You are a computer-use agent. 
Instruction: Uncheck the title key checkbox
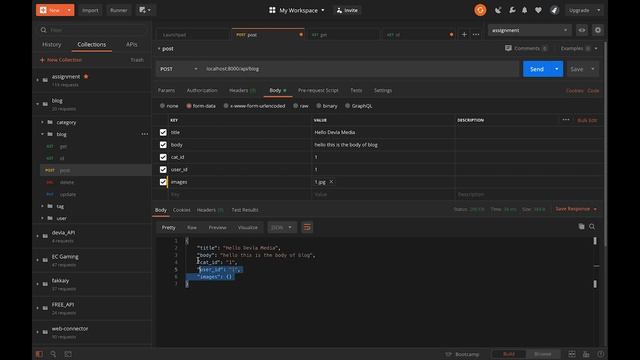coord(163,132)
